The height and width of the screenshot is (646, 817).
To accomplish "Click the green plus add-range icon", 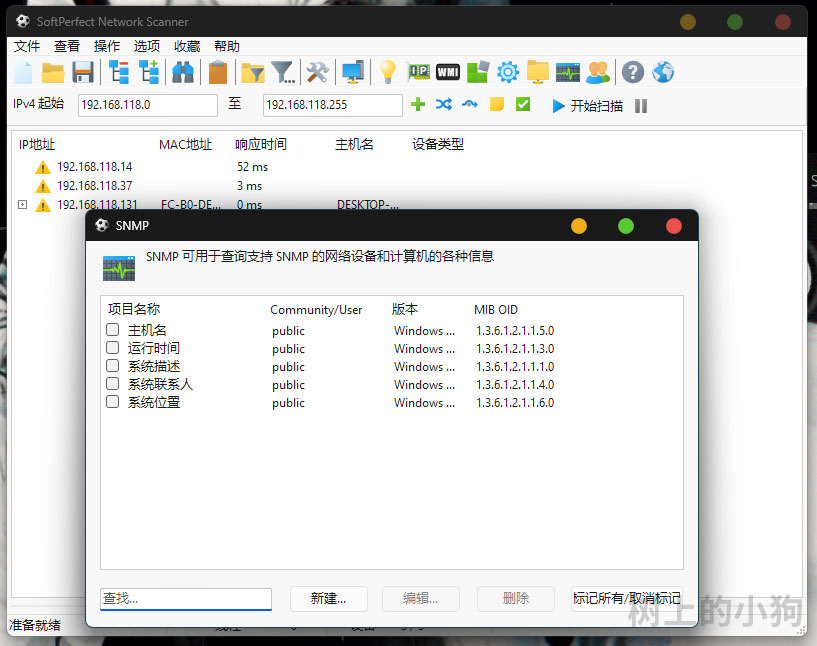I will pyautogui.click(x=418, y=105).
